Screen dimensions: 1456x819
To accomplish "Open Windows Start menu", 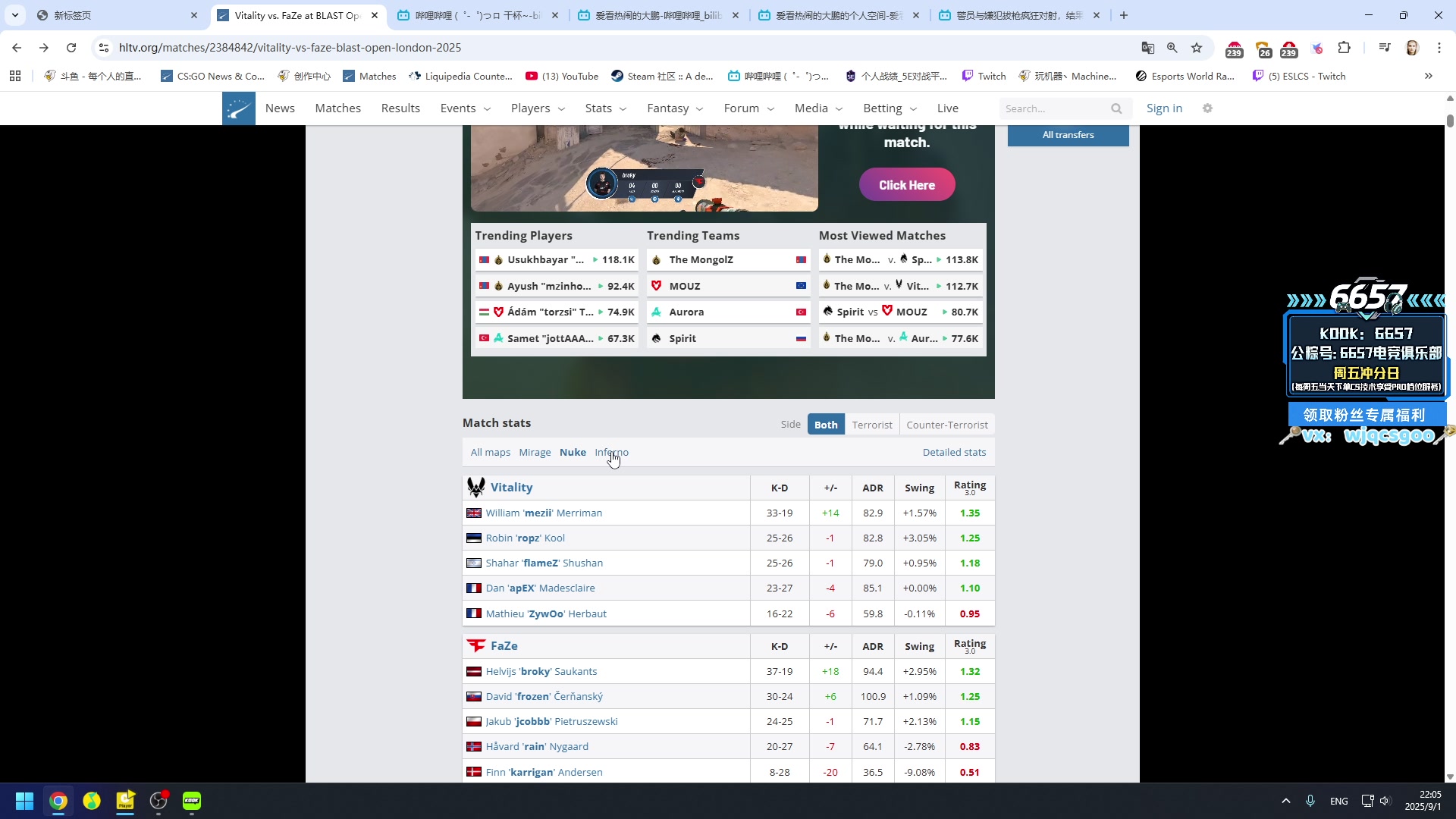I will tap(24, 801).
